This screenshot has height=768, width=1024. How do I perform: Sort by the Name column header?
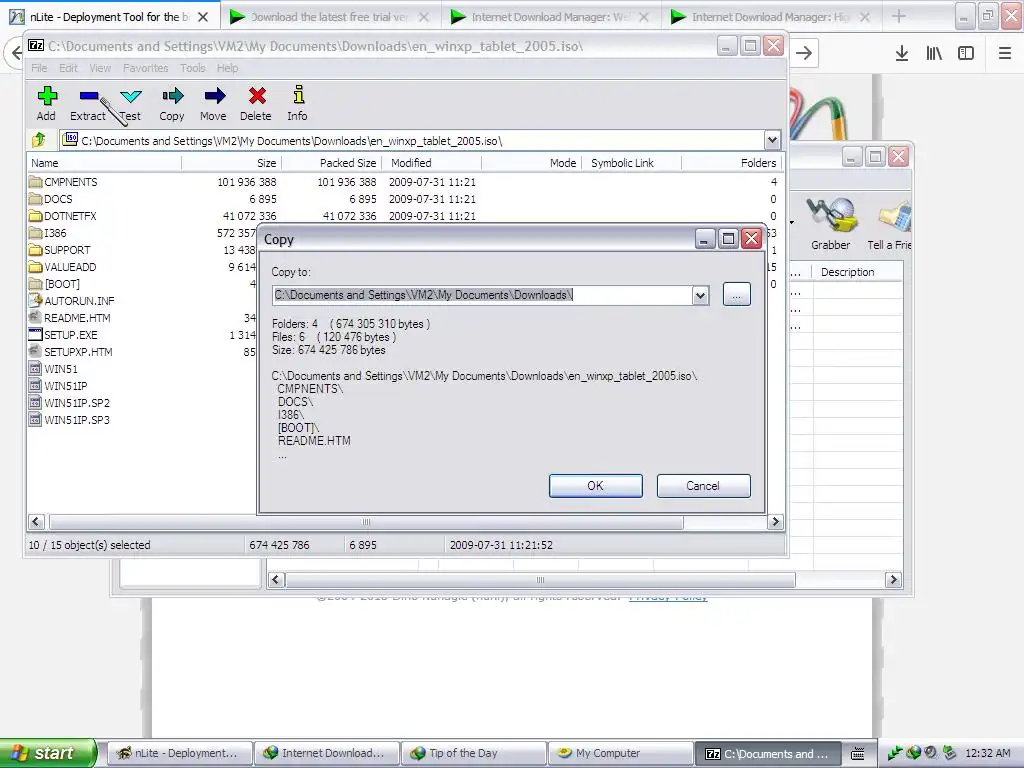pos(104,163)
